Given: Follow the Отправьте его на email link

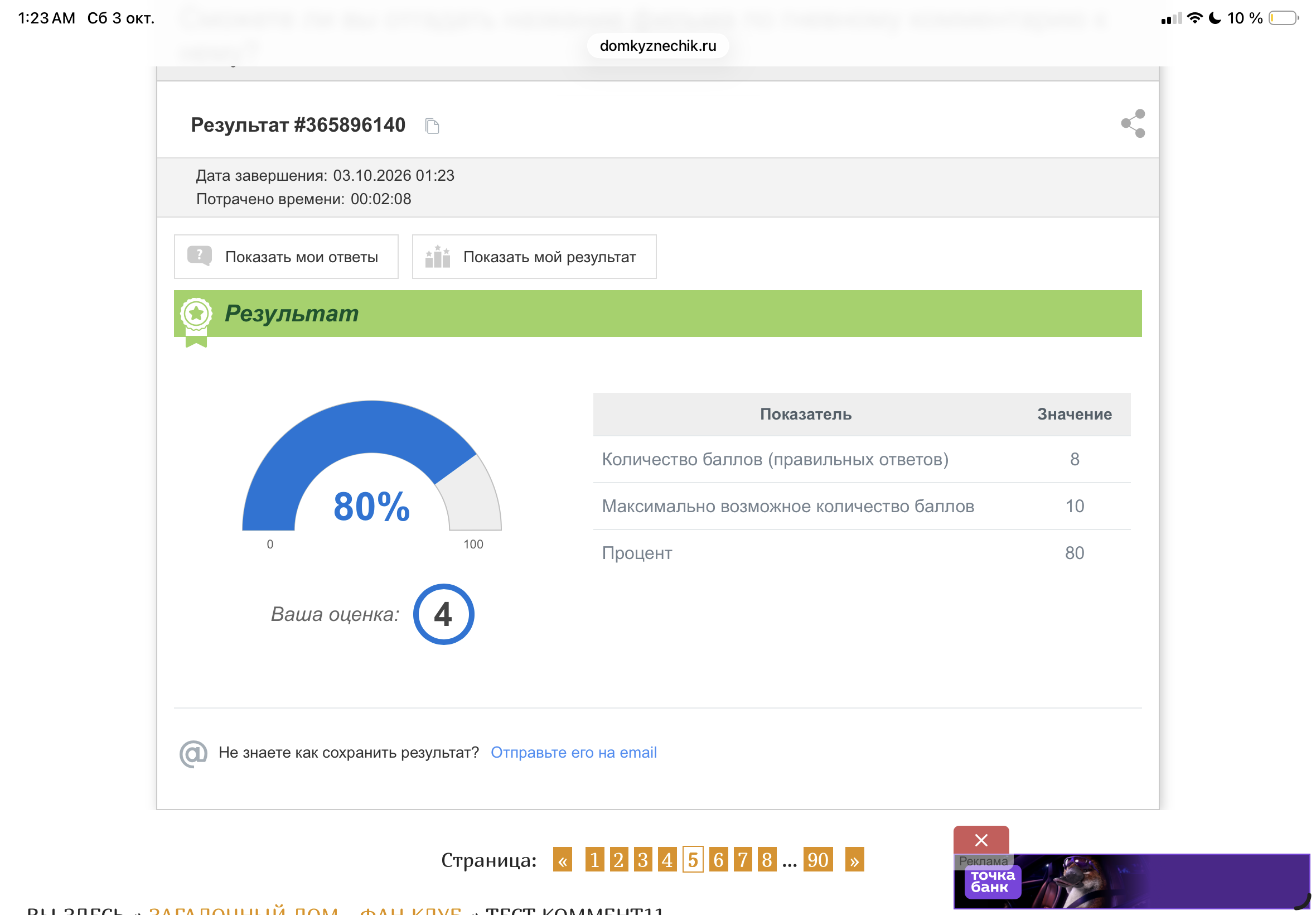Looking at the screenshot, I should point(573,752).
